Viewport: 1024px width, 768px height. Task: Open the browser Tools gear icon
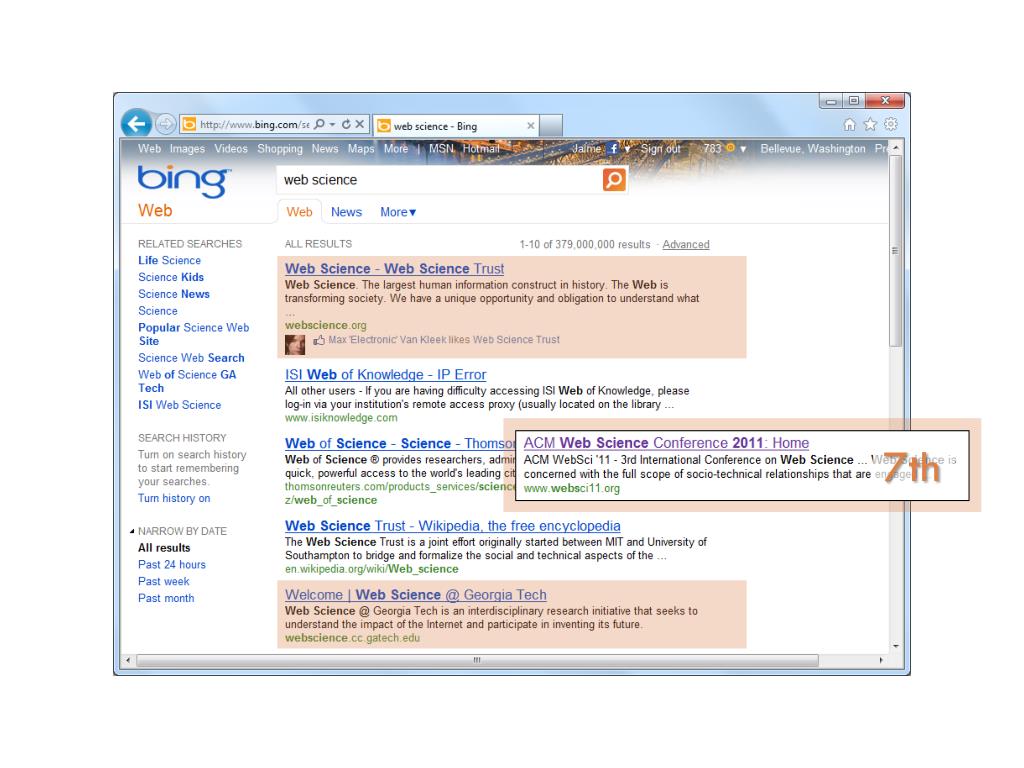[x=891, y=124]
